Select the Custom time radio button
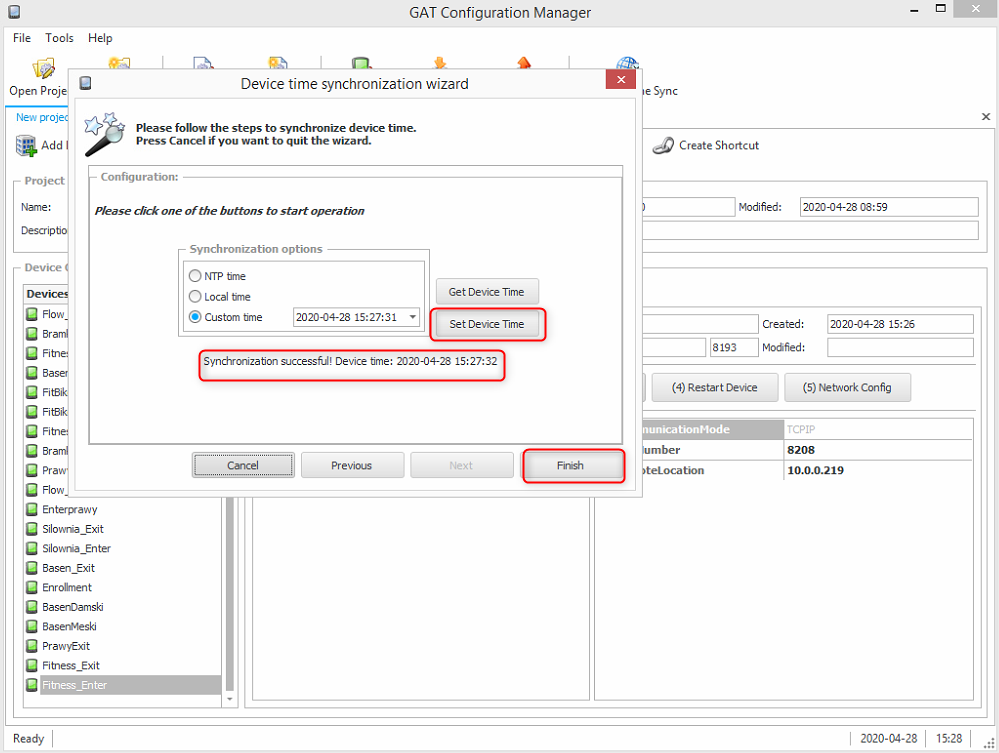The height and width of the screenshot is (753, 999). click(195, 317)
